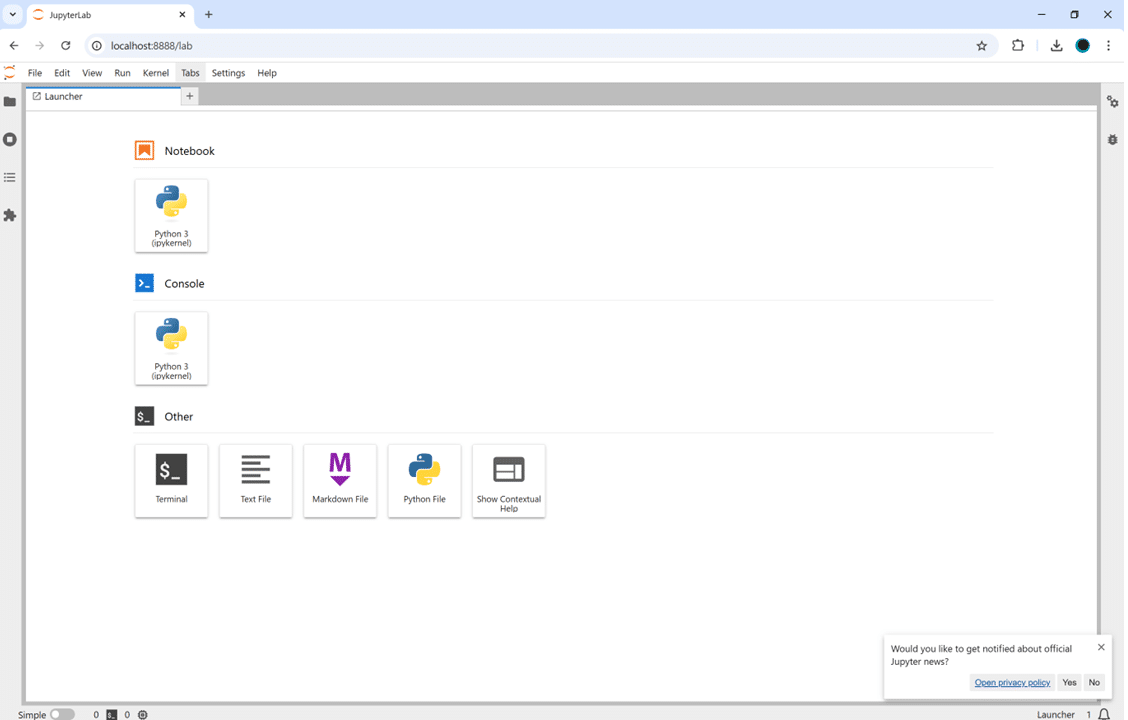Open the Extension Manager puzzle icon

pyautogui.click(x=10, y=216)
